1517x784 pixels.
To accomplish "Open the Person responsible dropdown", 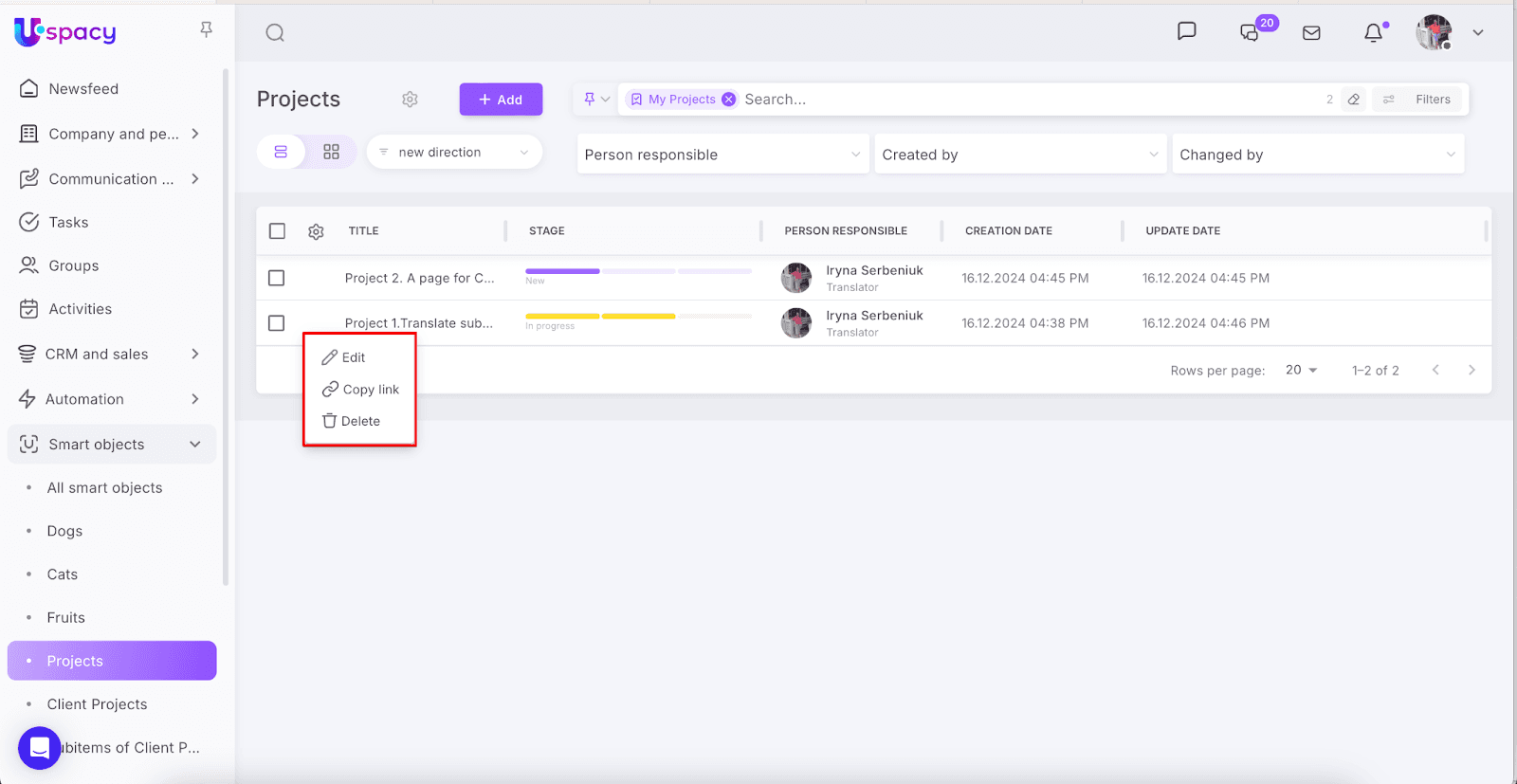I will 722,155.
